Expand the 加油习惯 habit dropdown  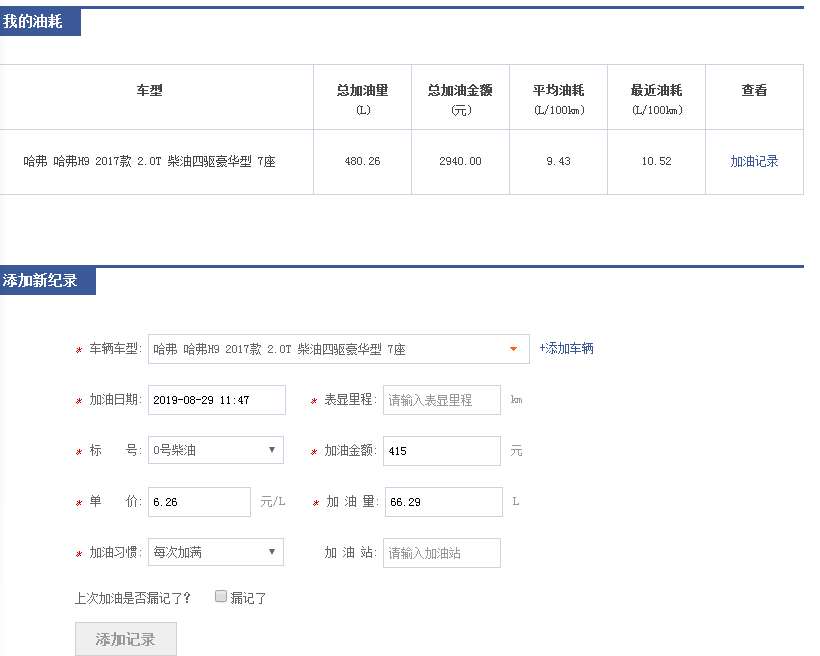215,552
